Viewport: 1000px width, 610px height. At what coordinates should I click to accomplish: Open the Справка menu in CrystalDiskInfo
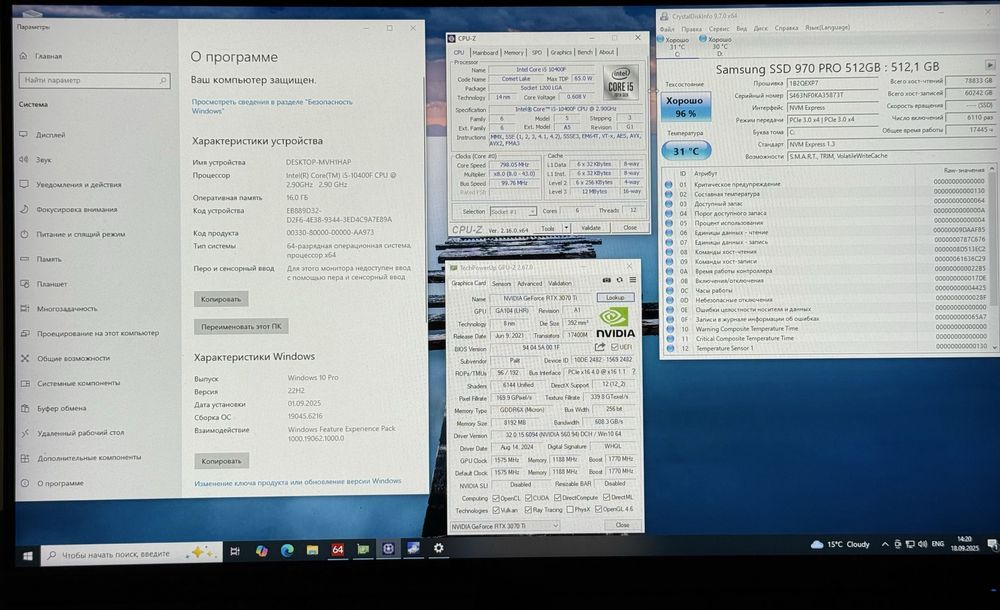(786, 28)
